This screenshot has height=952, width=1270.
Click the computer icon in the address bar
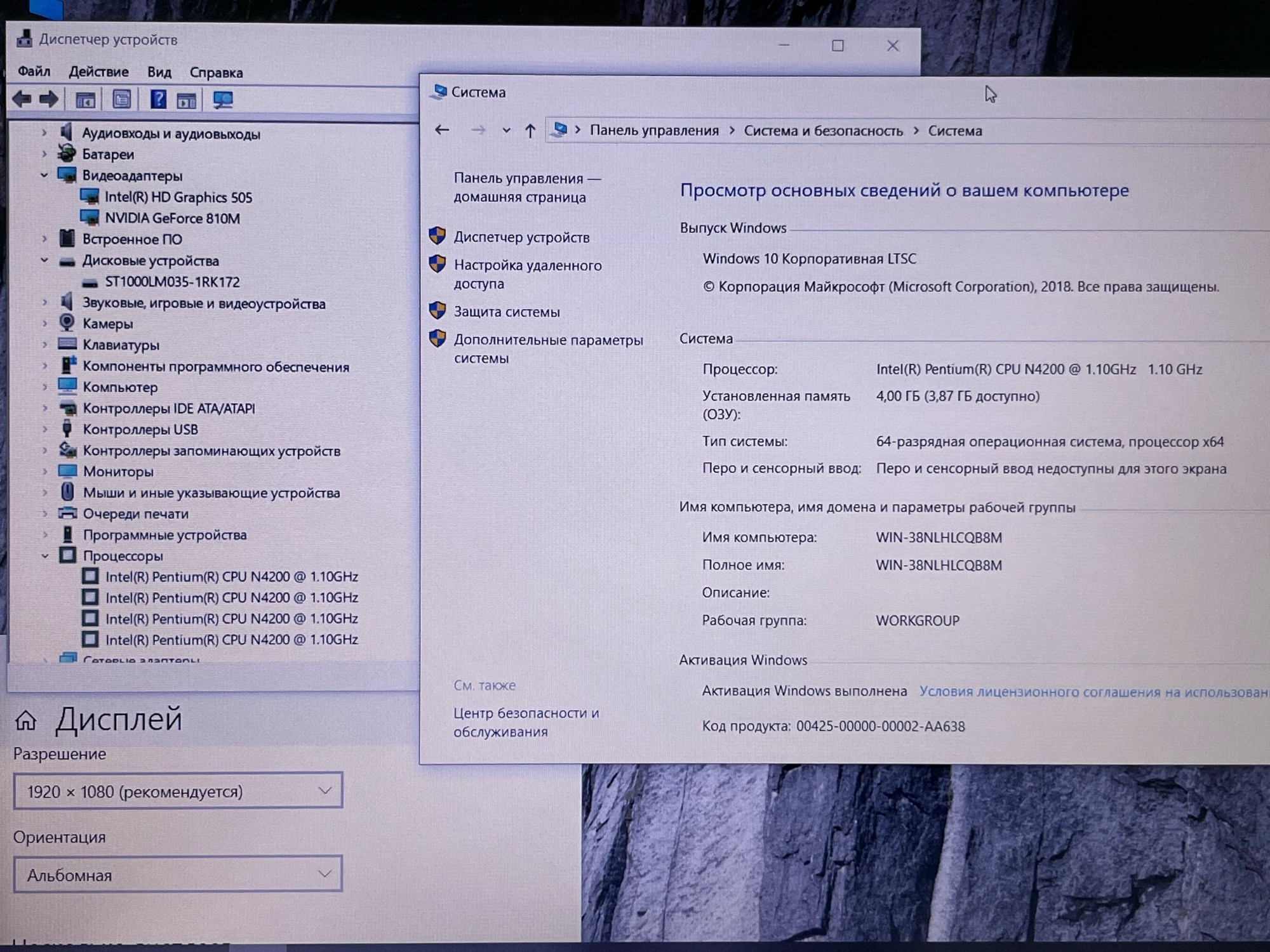[x=560, y=129]
